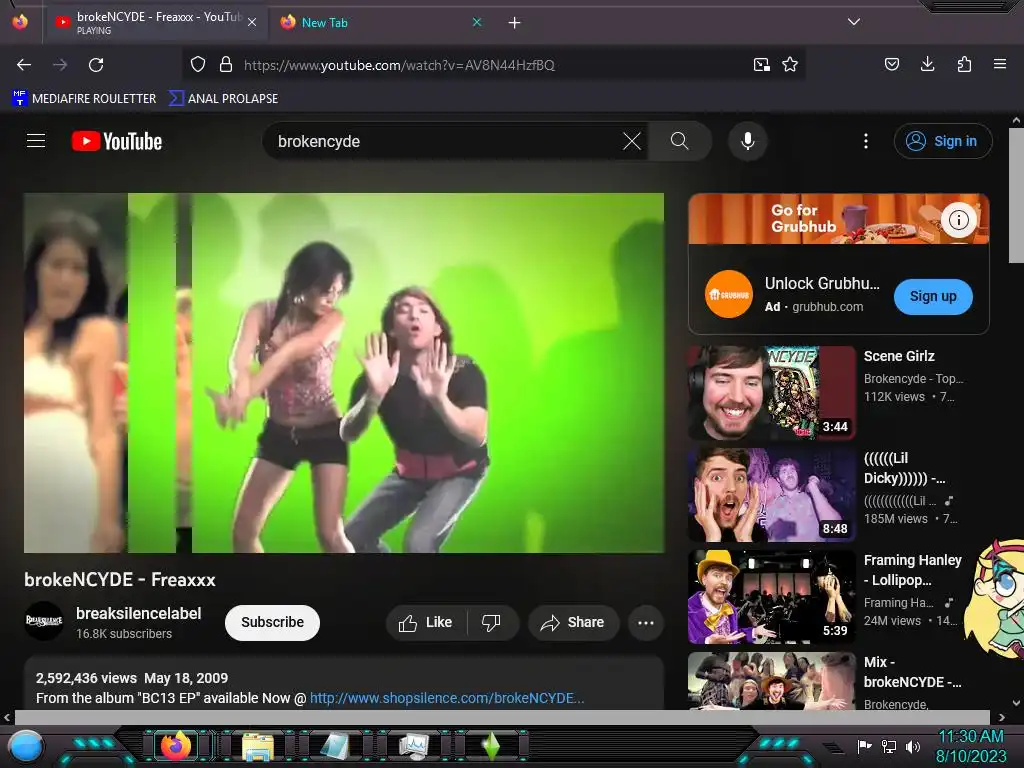This screenshot has width=1024, height=768.
Task: Open breaksilencelabel channel name link
Action: [138, 613]
